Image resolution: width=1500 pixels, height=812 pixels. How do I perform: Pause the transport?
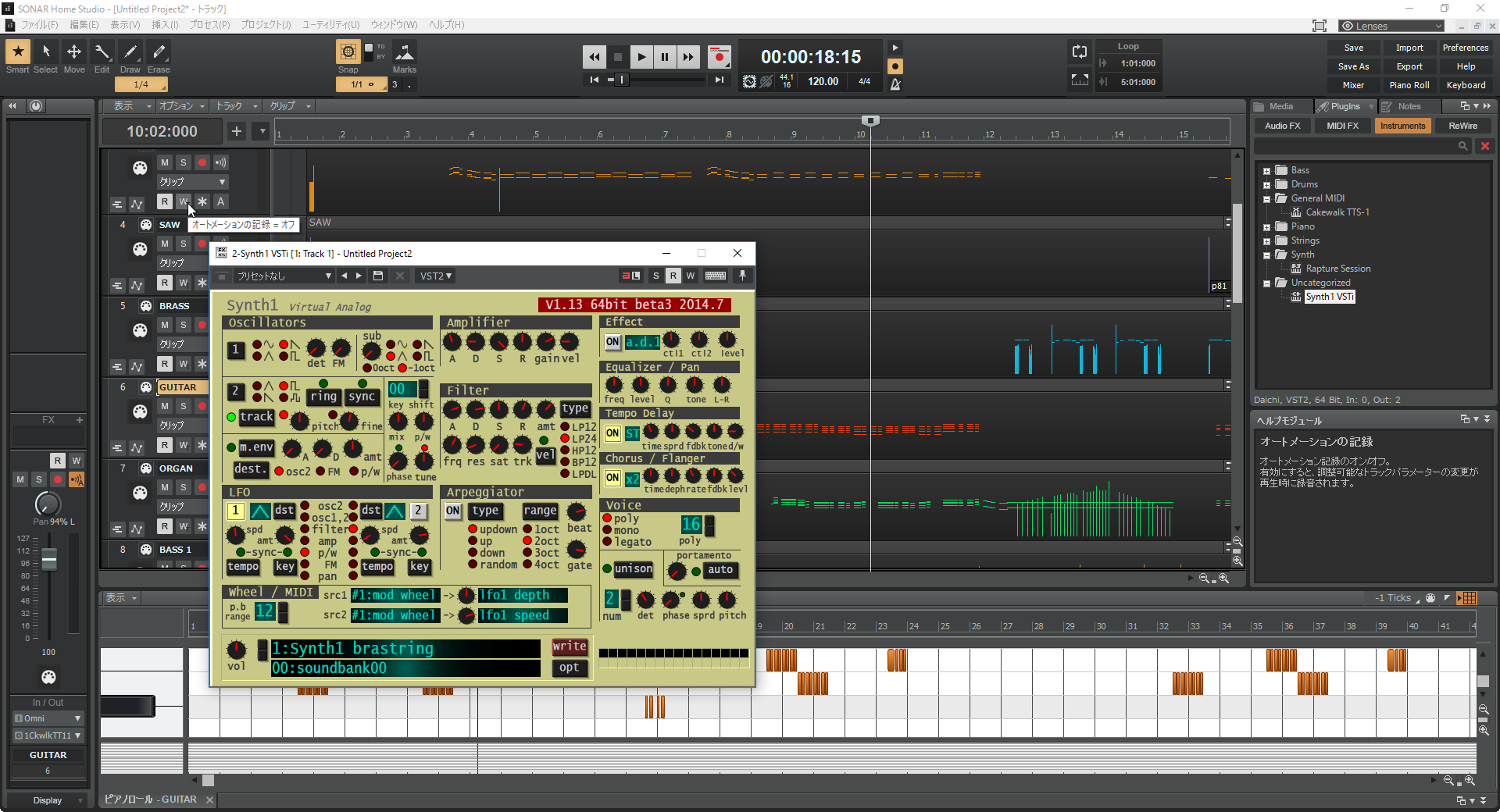665,56
